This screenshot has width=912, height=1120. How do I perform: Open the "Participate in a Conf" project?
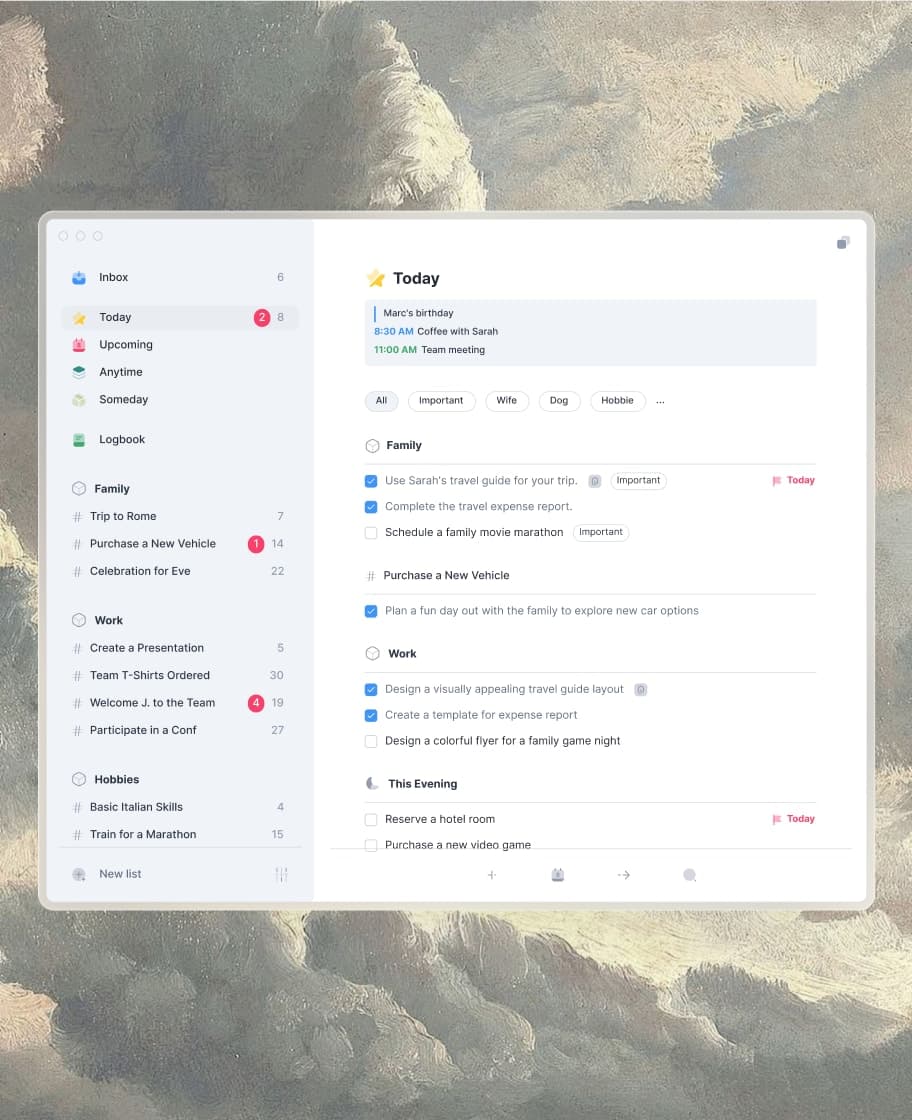point(179,731)
